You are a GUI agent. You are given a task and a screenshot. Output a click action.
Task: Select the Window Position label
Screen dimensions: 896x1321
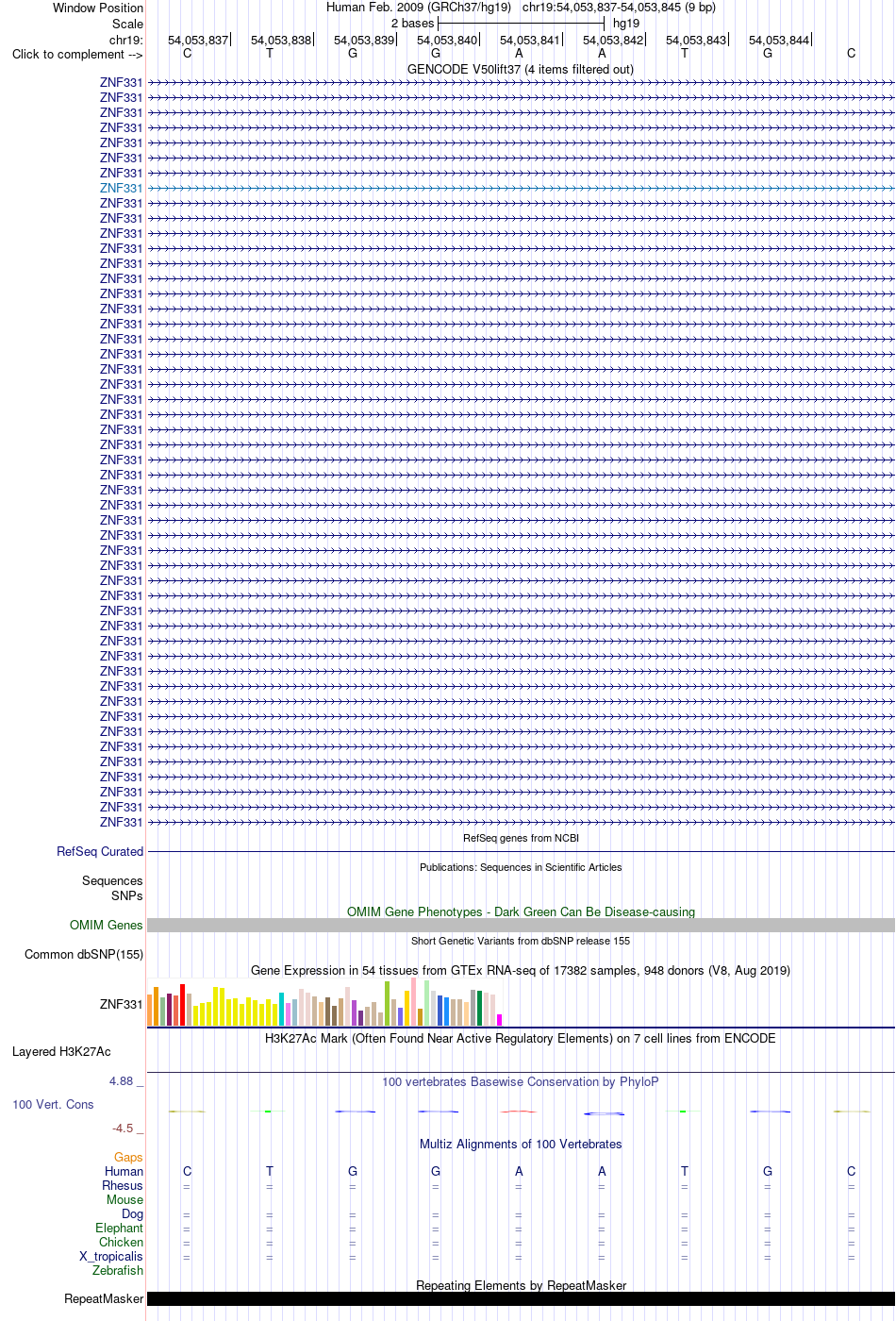(x=98, y=8)
